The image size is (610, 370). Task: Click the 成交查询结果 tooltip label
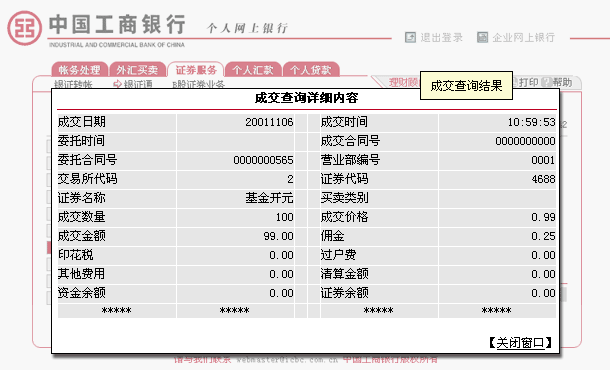click(x=466, y=86)
